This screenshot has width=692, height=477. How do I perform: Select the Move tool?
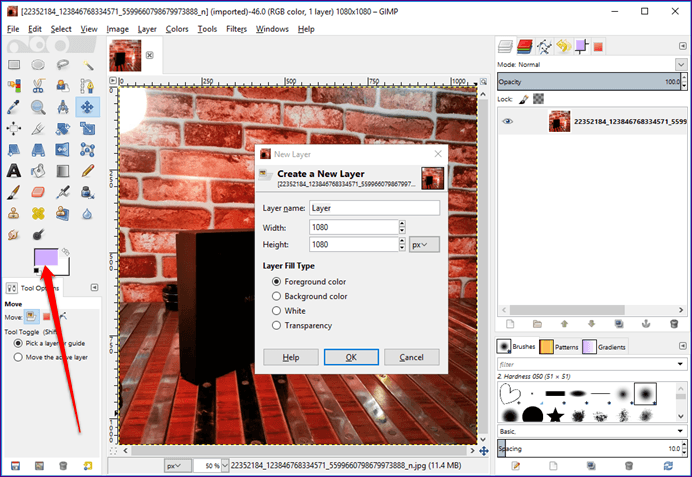[x=87, y=107]
